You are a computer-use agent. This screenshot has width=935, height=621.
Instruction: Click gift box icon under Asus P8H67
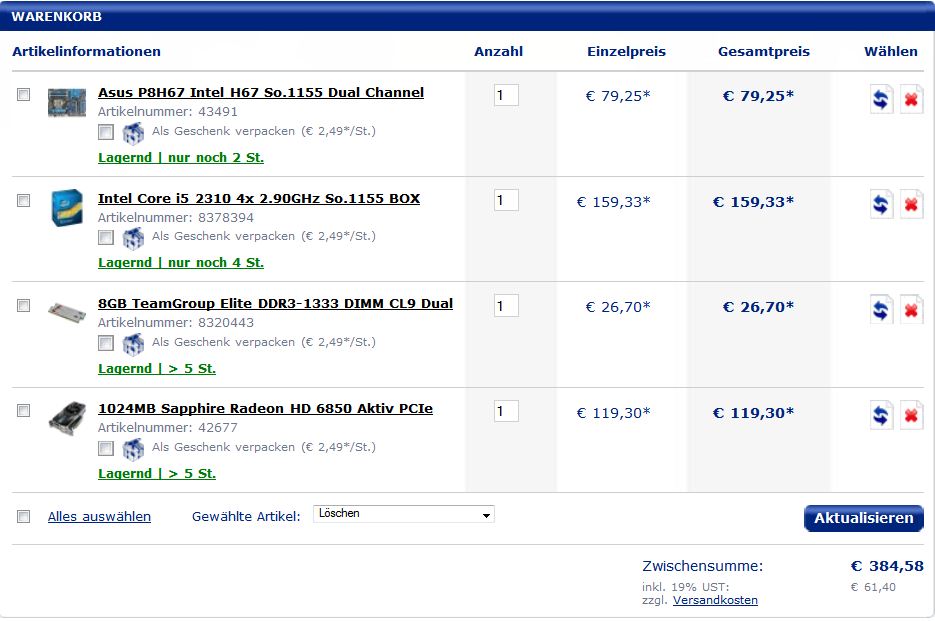point(133,132)
